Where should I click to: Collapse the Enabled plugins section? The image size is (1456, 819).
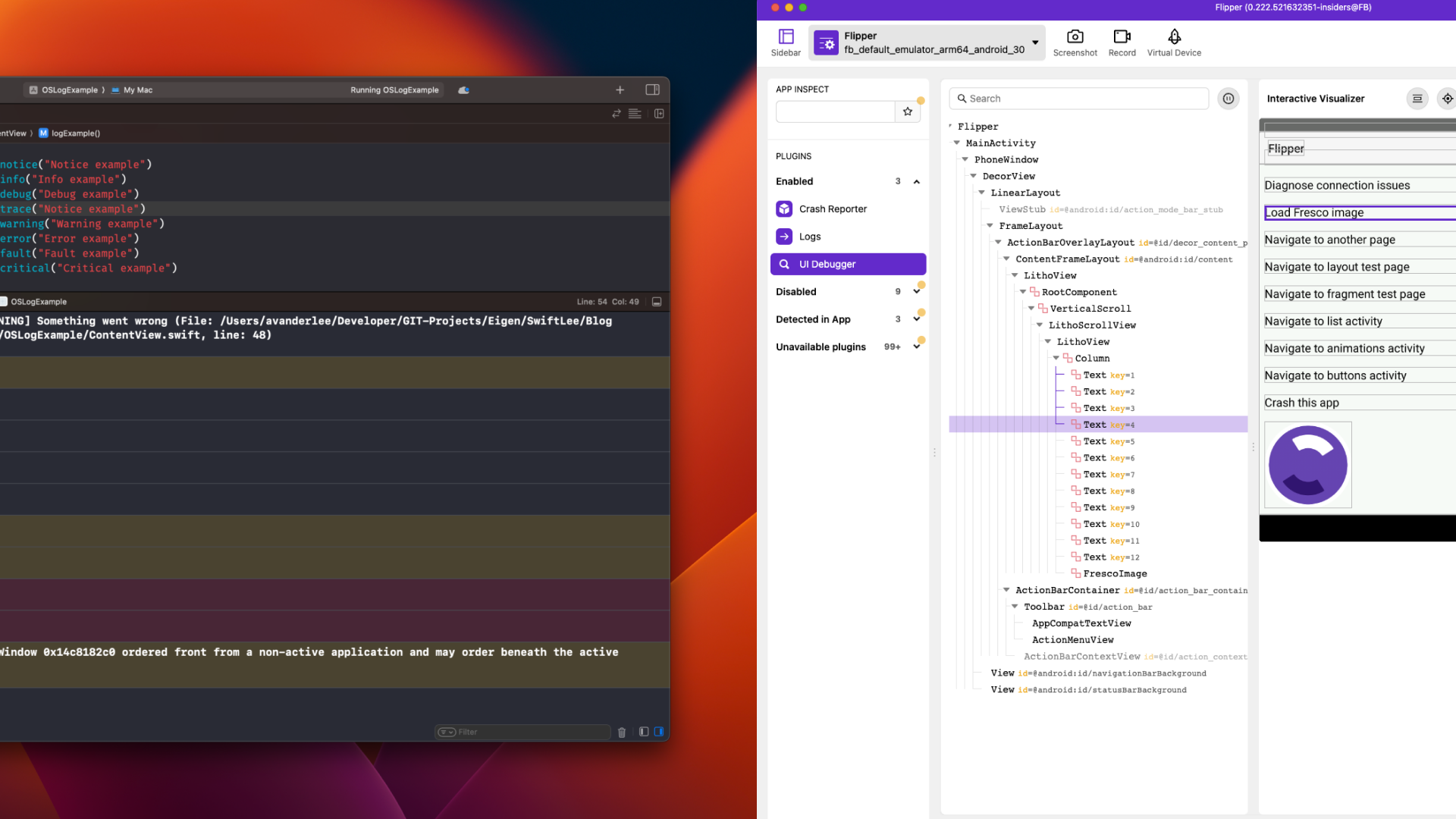(916, 182)
